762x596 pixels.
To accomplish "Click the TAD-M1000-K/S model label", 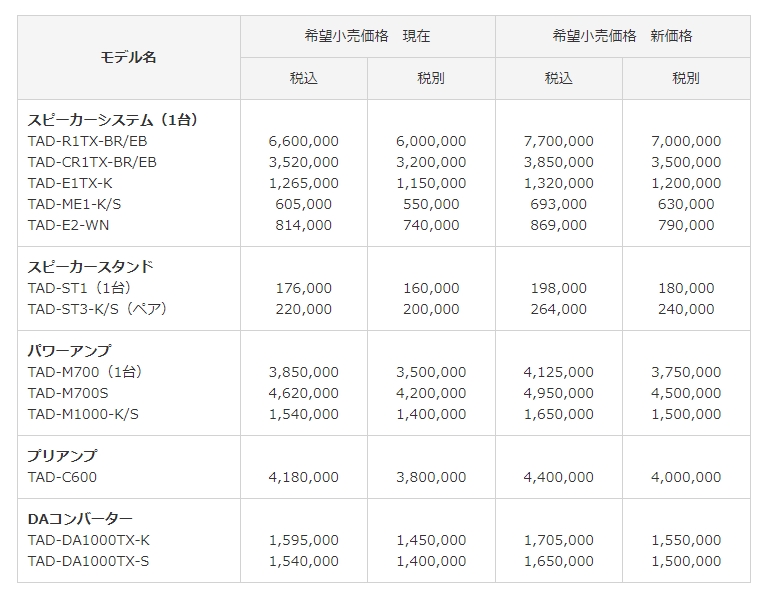I will [83, 414].
